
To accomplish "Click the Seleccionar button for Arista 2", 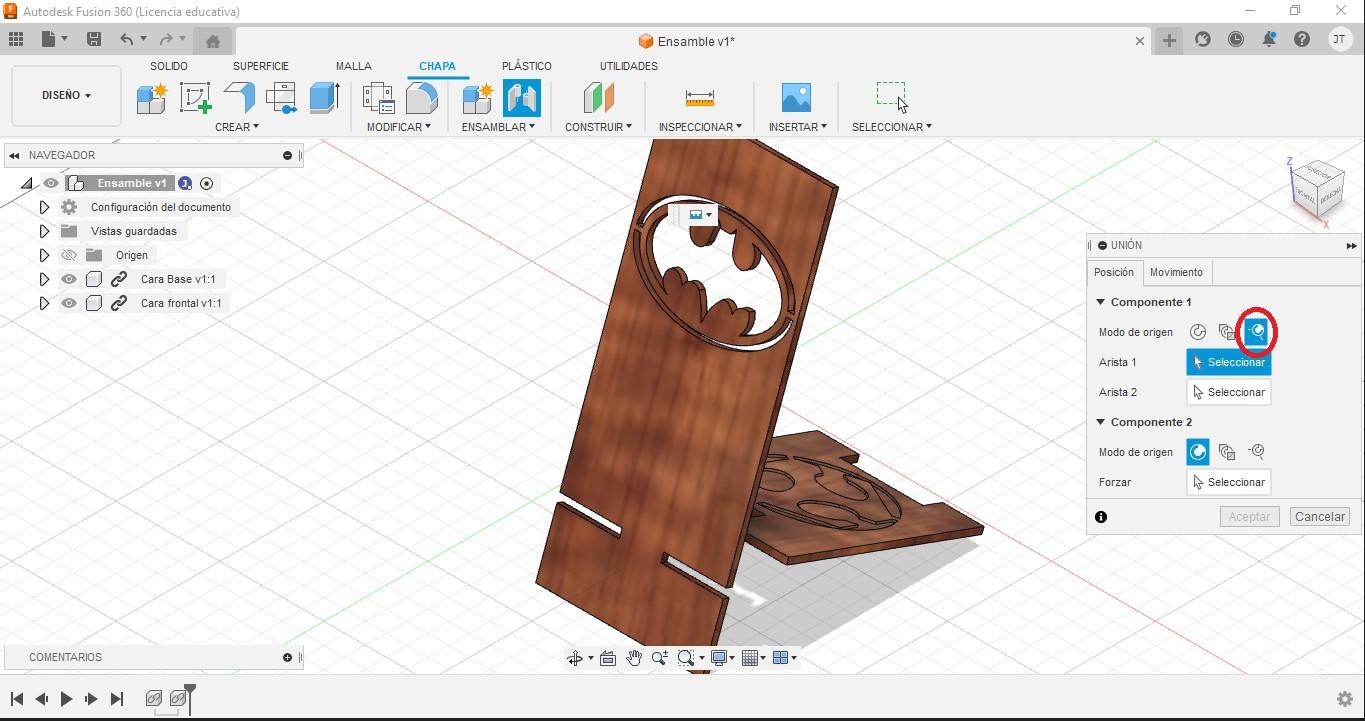I will pyautogui.click(x=1228, y=391).
